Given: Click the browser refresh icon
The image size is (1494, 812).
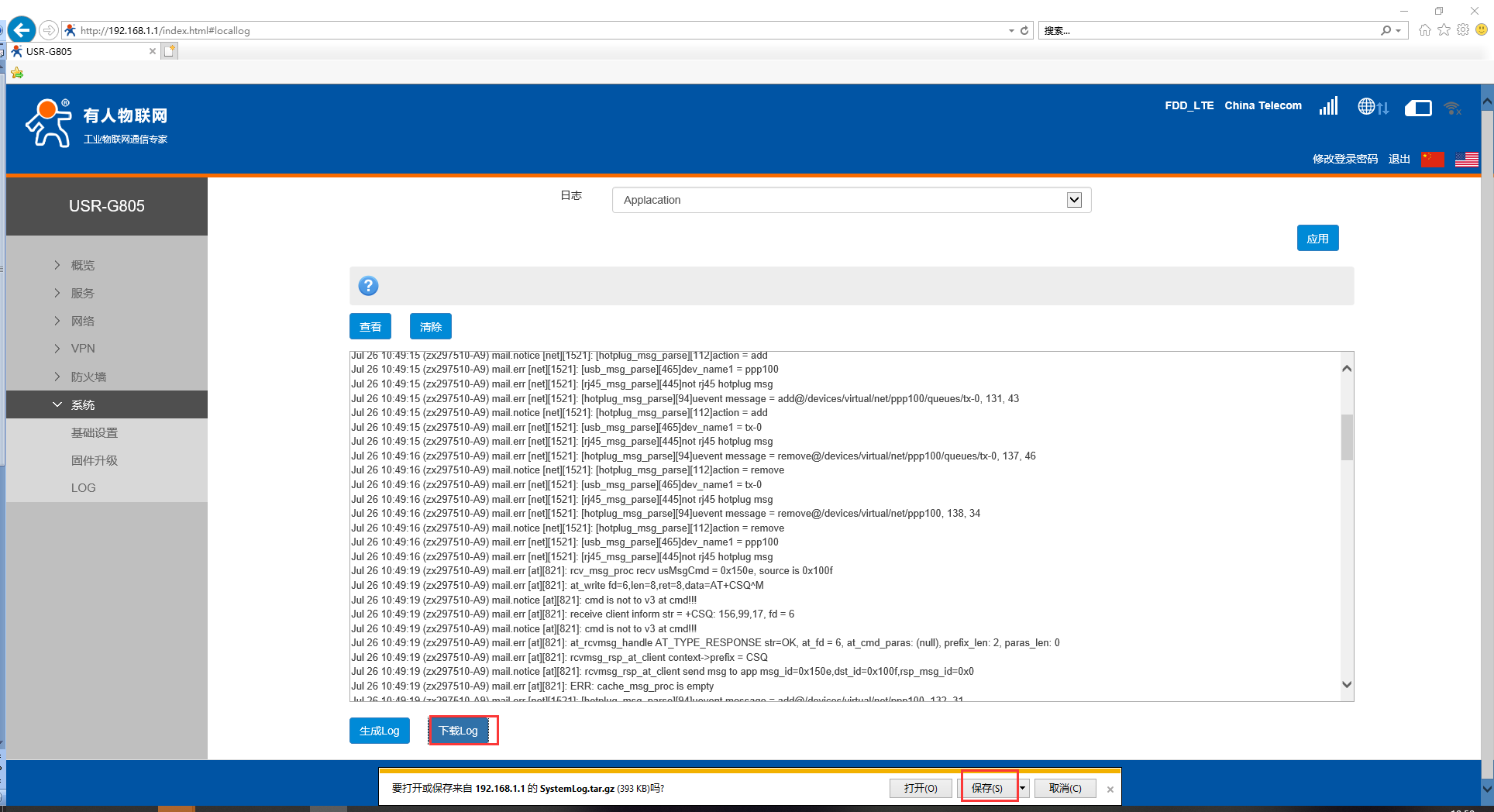Looking at the screenshot, I should click(x=1024, y=30).
